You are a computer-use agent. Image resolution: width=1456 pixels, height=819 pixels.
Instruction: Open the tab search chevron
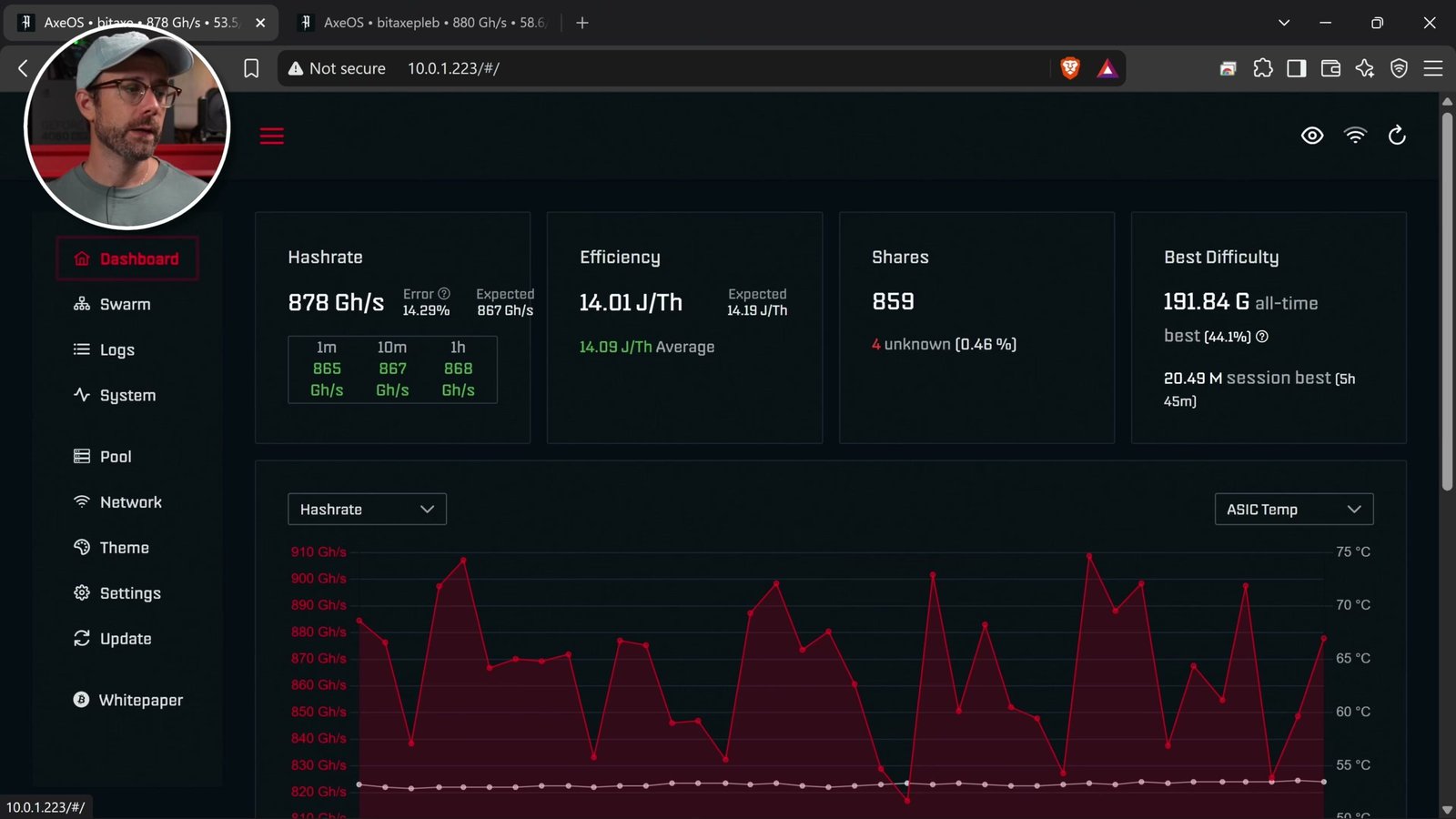point(1284,23)
